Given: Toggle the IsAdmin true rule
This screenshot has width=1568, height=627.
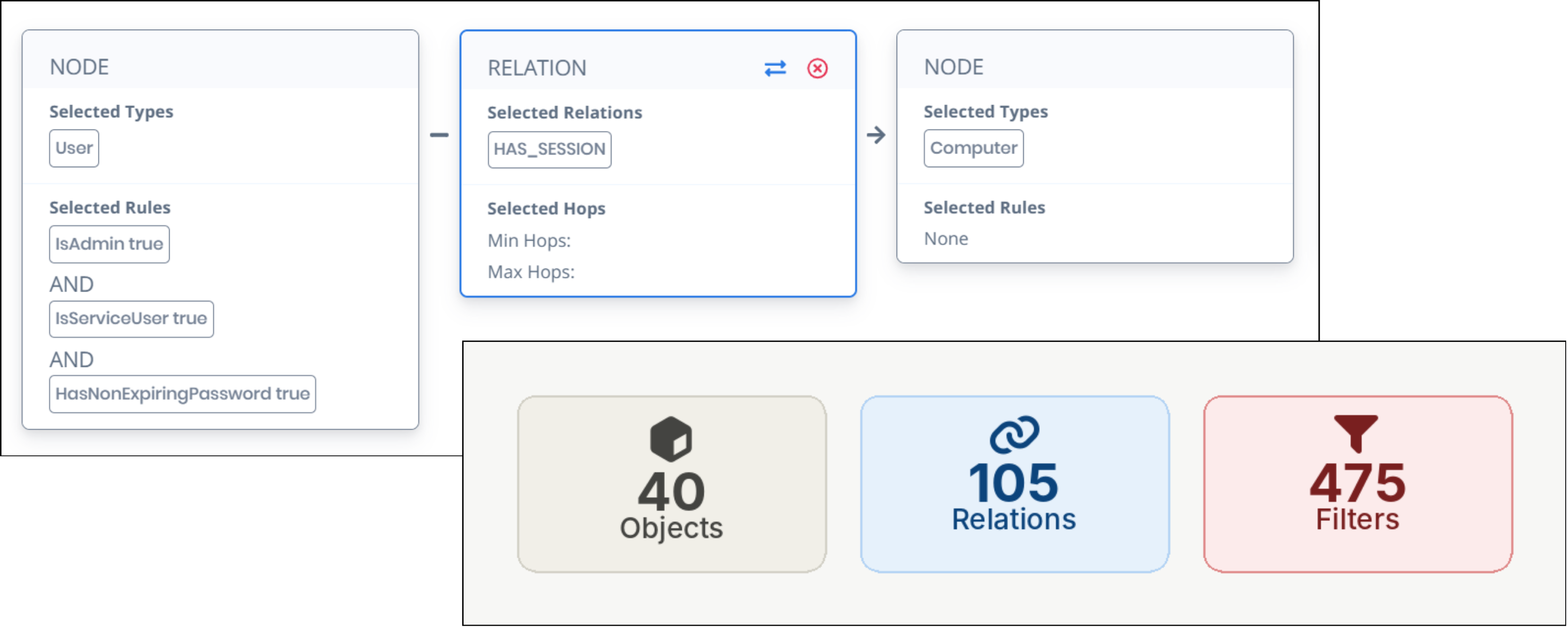Looking at the screenshot, I should coord(109,244).
